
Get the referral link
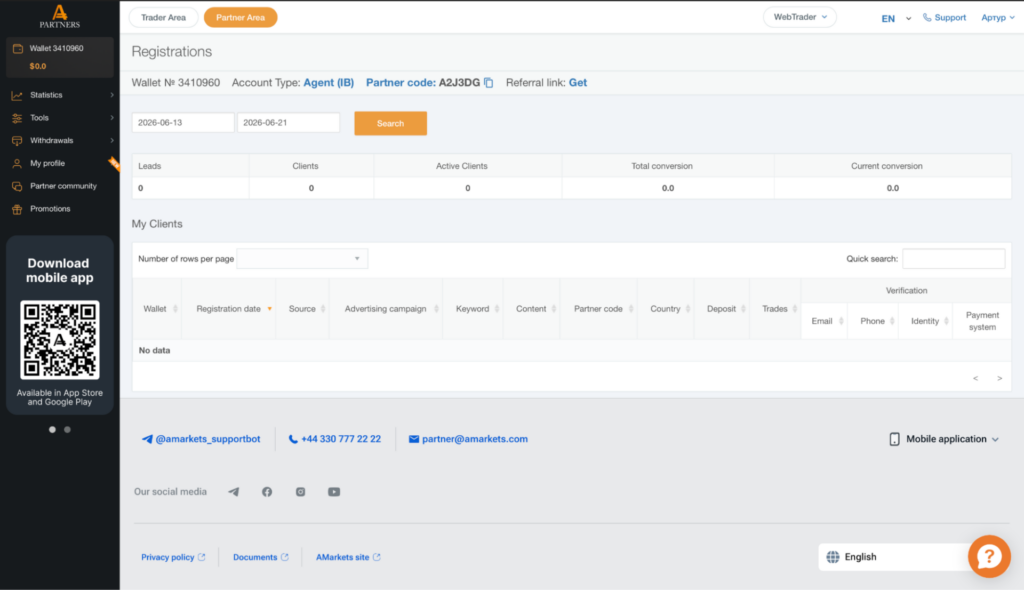point(577,83)
